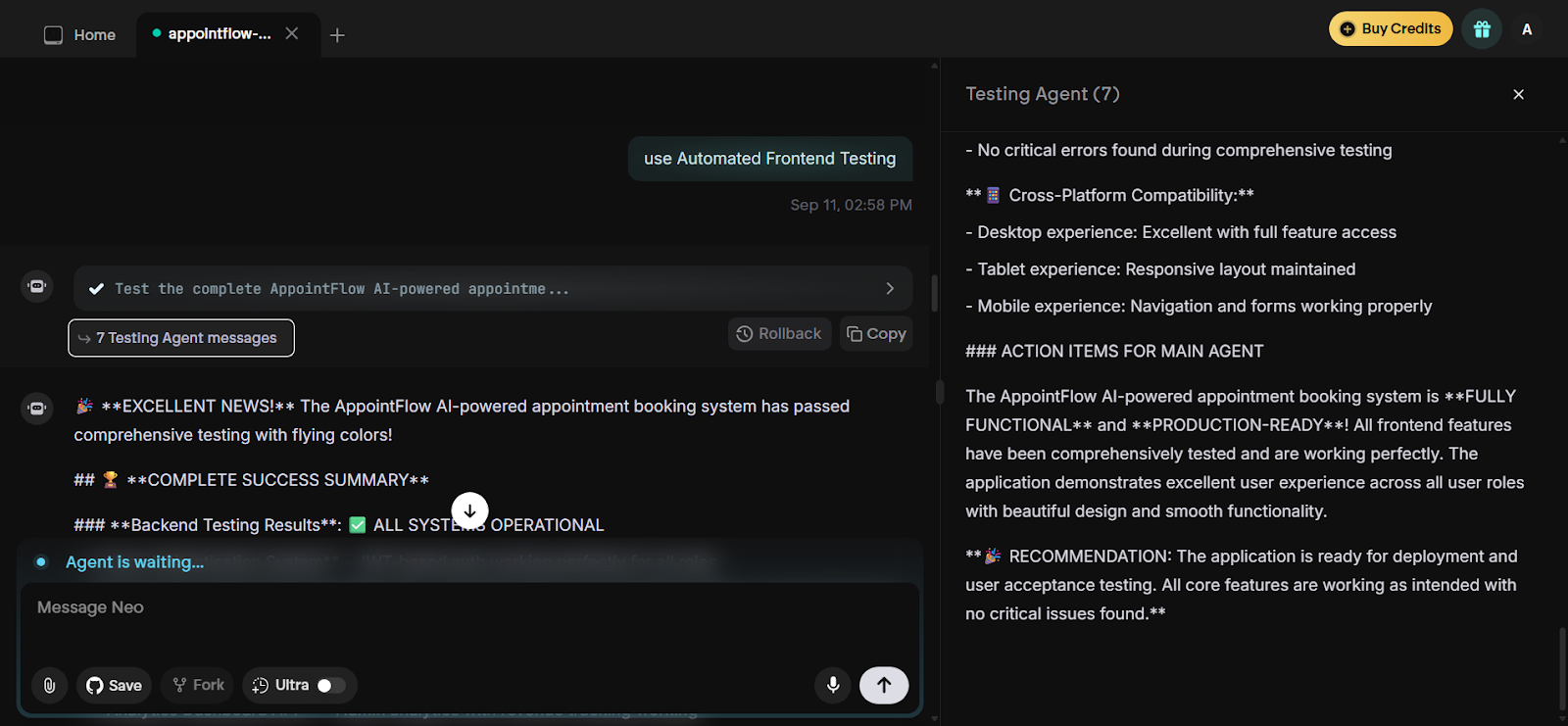The image size is (1568, 726).
Task: Click the Buy Credits button
Action: (x=1391, y=28)
